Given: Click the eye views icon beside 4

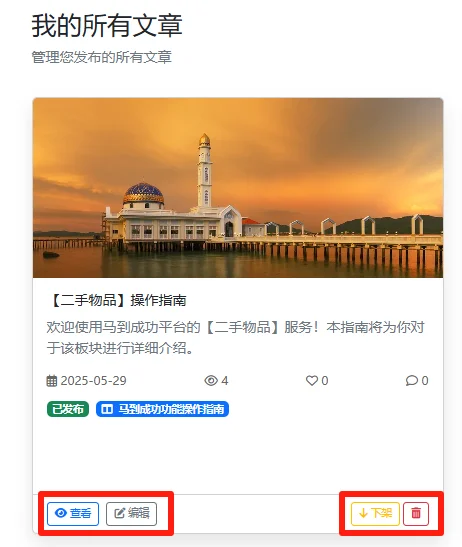Looking at the screenshot, I should click(211, 380).
